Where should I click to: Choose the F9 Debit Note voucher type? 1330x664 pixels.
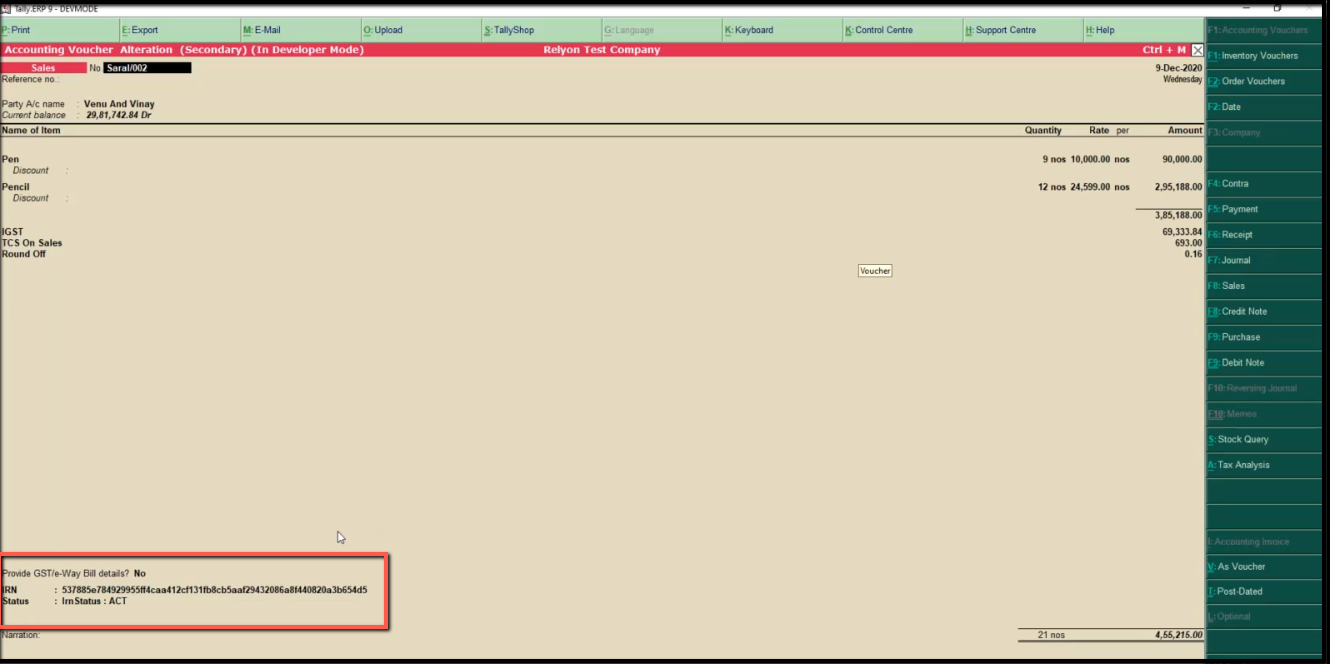point(1264,363)
